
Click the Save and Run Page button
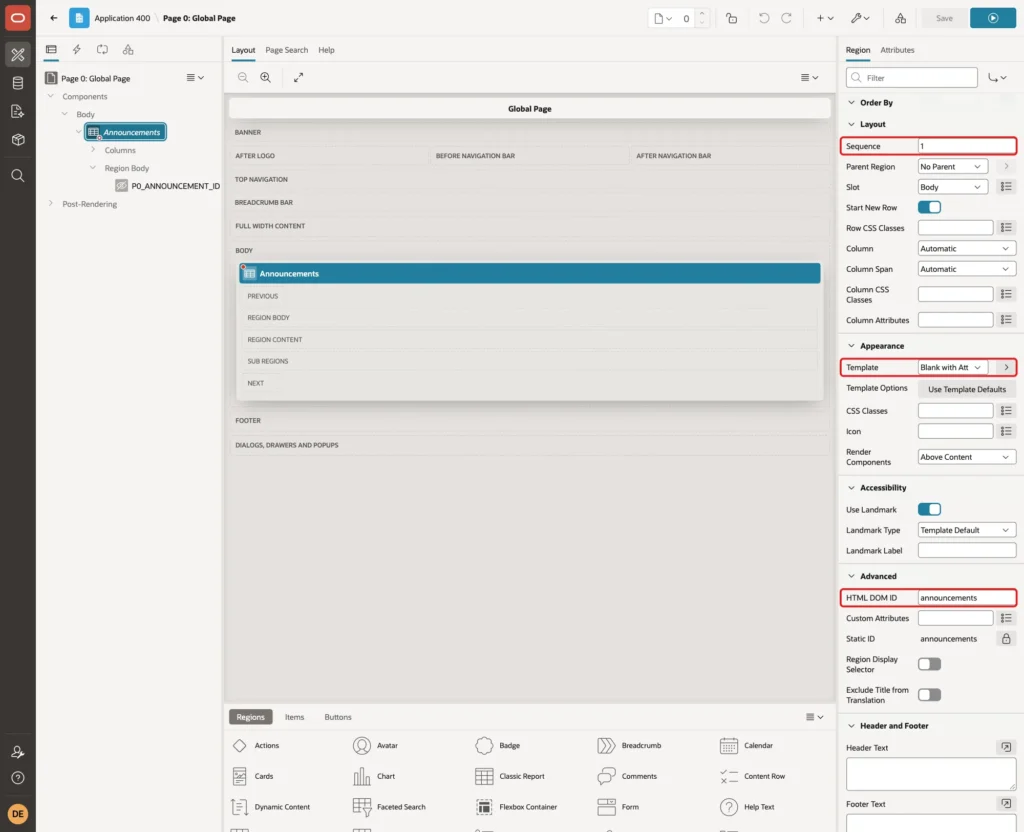point(993,18)
